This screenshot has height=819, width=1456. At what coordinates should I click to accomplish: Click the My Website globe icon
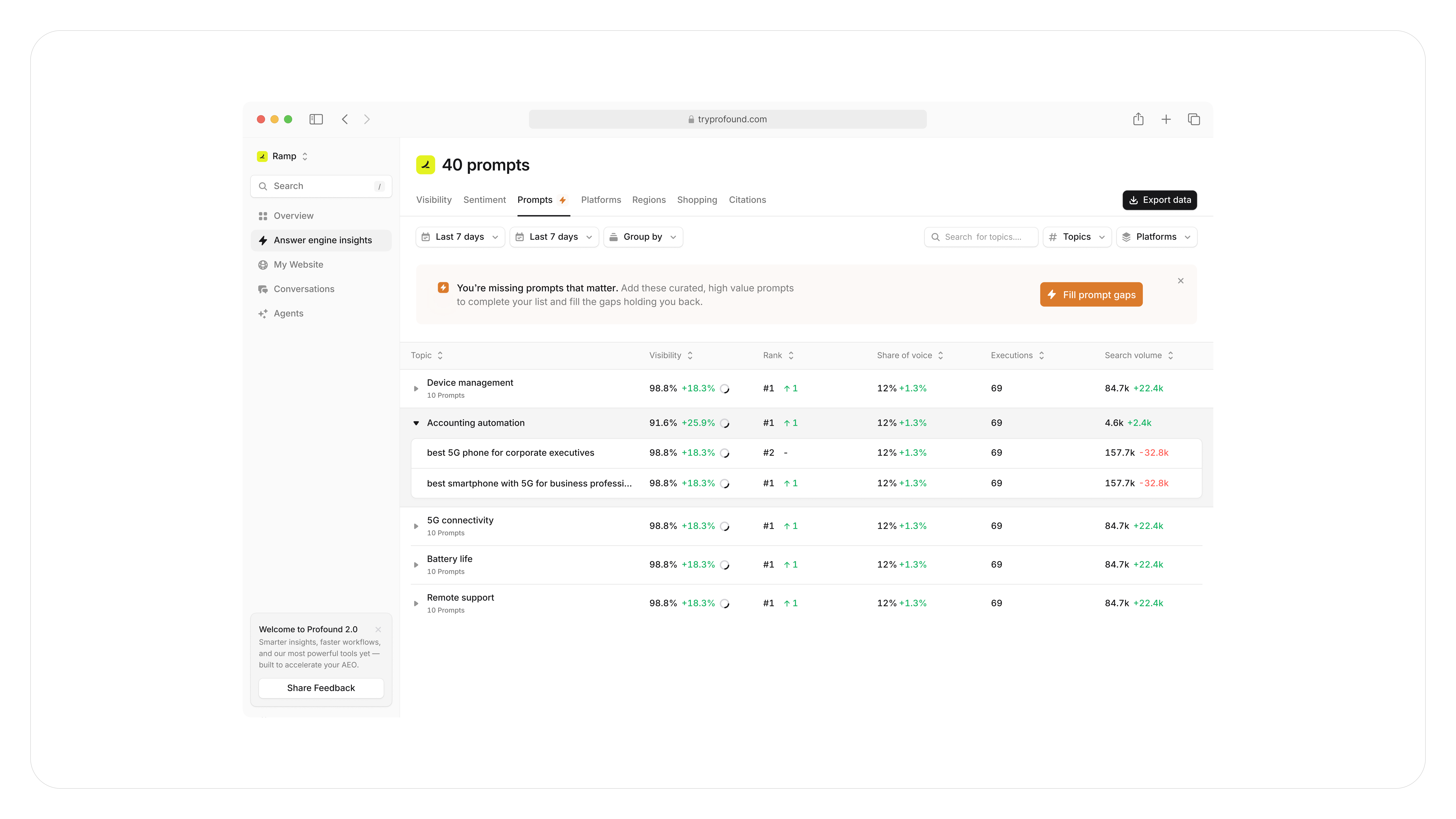pyautogui.click(x=263, y=264)
